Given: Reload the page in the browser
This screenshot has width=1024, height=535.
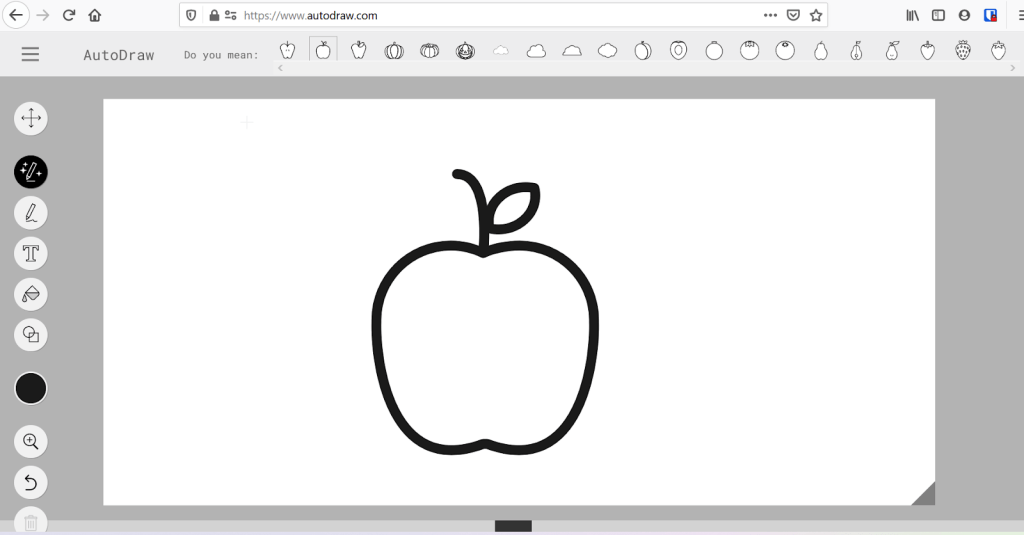Looking at the screenshot, I should [69, 15].
